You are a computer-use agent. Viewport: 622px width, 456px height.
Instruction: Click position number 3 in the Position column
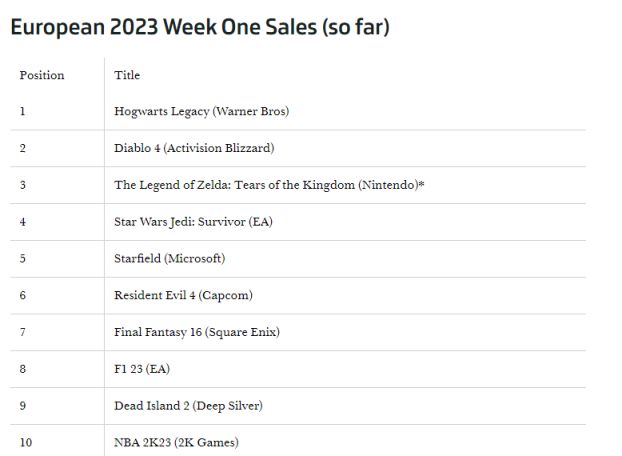tap(22, 185)
